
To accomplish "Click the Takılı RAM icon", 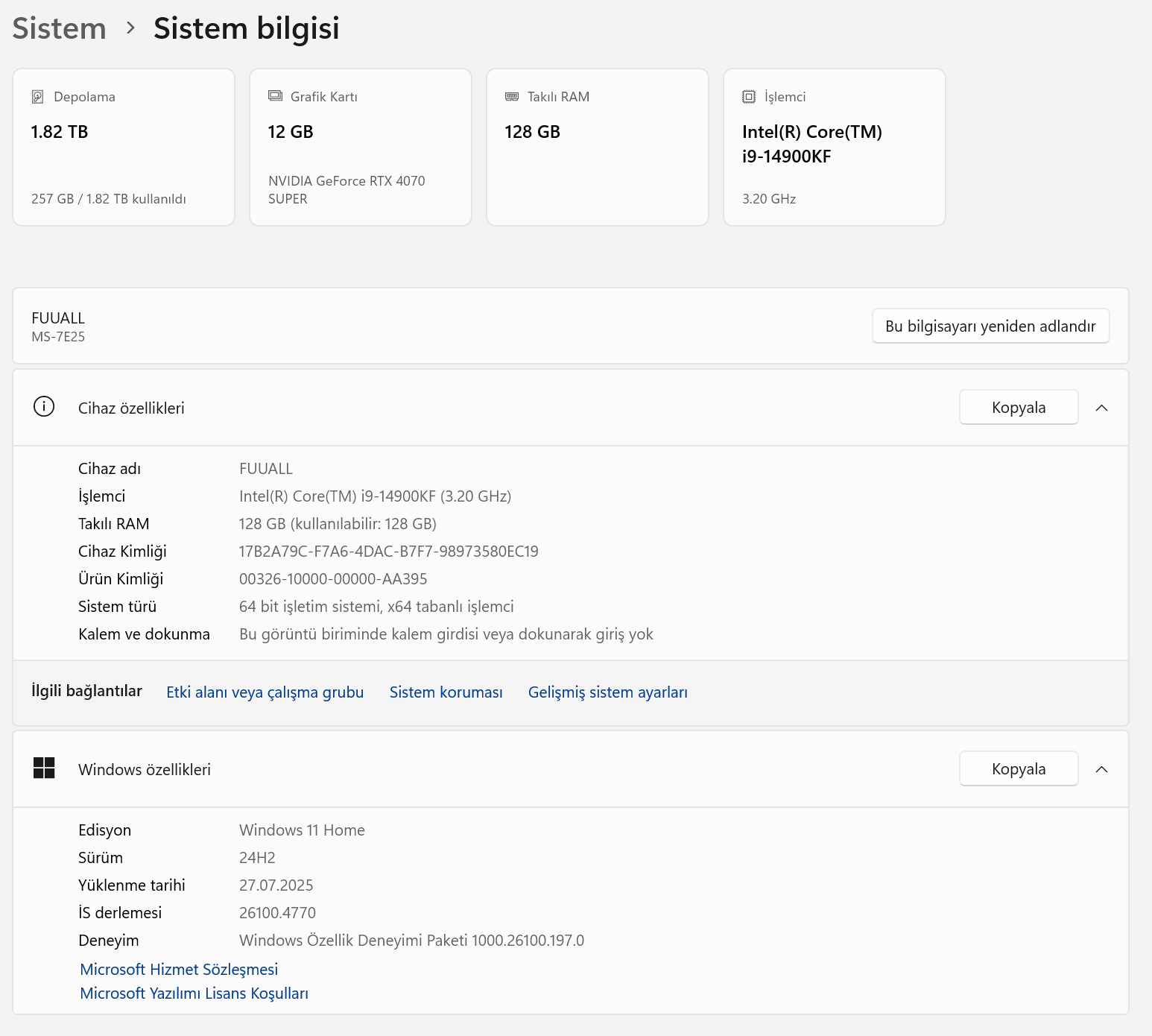I will [512, 97].
